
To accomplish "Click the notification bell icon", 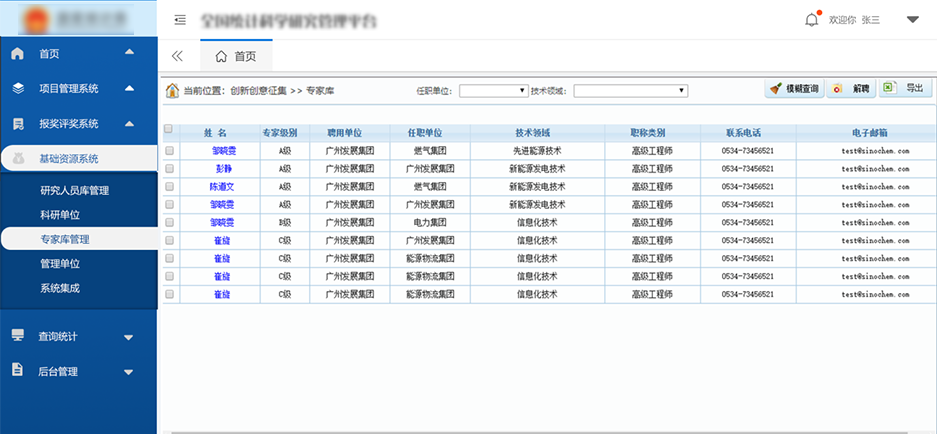I will pos(811,20).
